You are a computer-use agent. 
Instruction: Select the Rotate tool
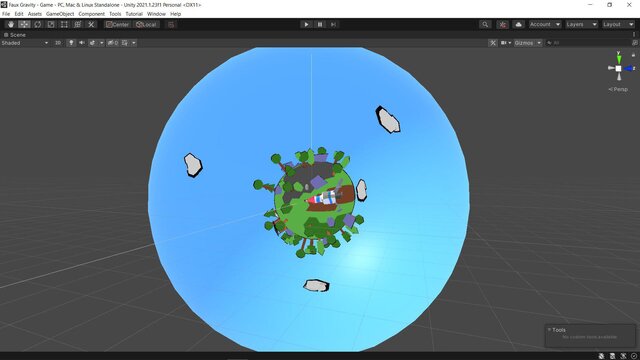pos(38,24)
